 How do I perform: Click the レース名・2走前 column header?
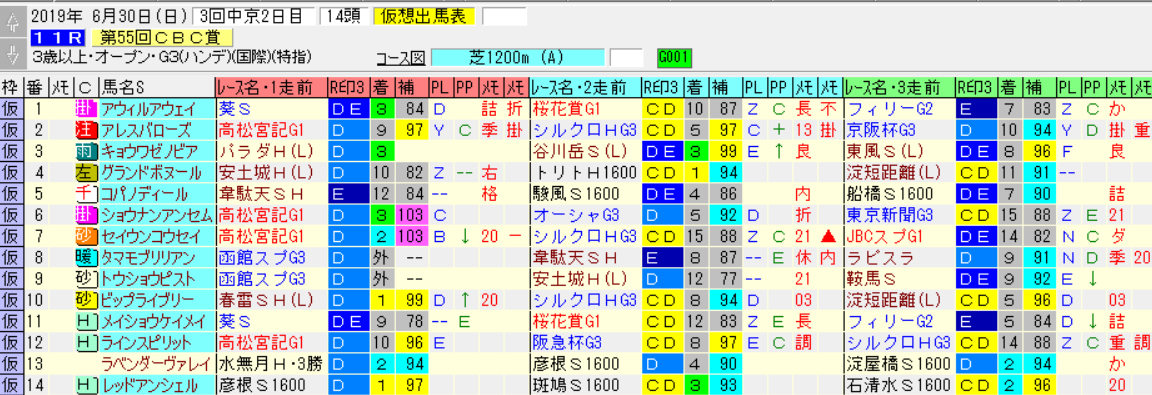point(586,88)
